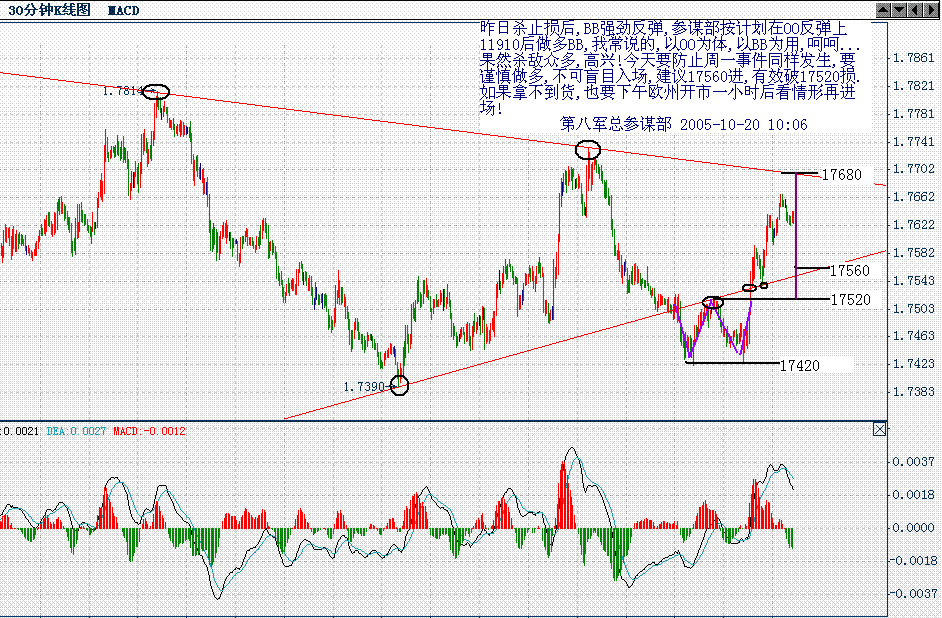Viewport: 942px width, 618px height.
Task: Click the 1.7423 price axis value
Action: pyautogui.click(x=914, y=364)
